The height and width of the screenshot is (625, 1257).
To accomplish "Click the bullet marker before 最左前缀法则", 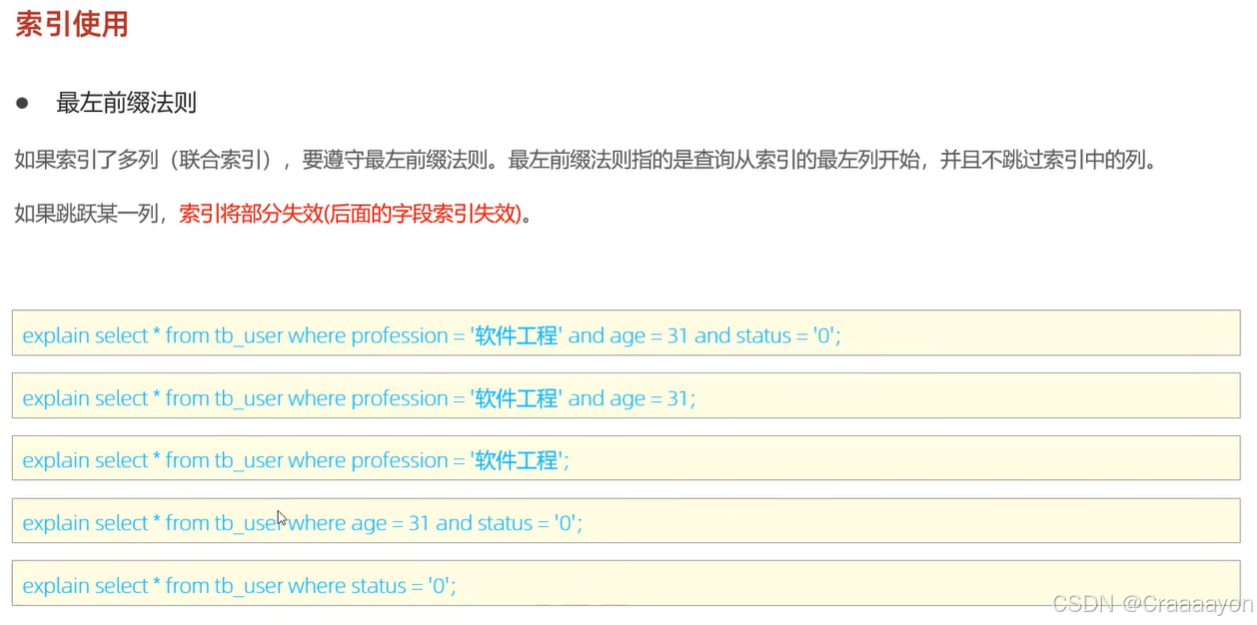I will (19, 103).
